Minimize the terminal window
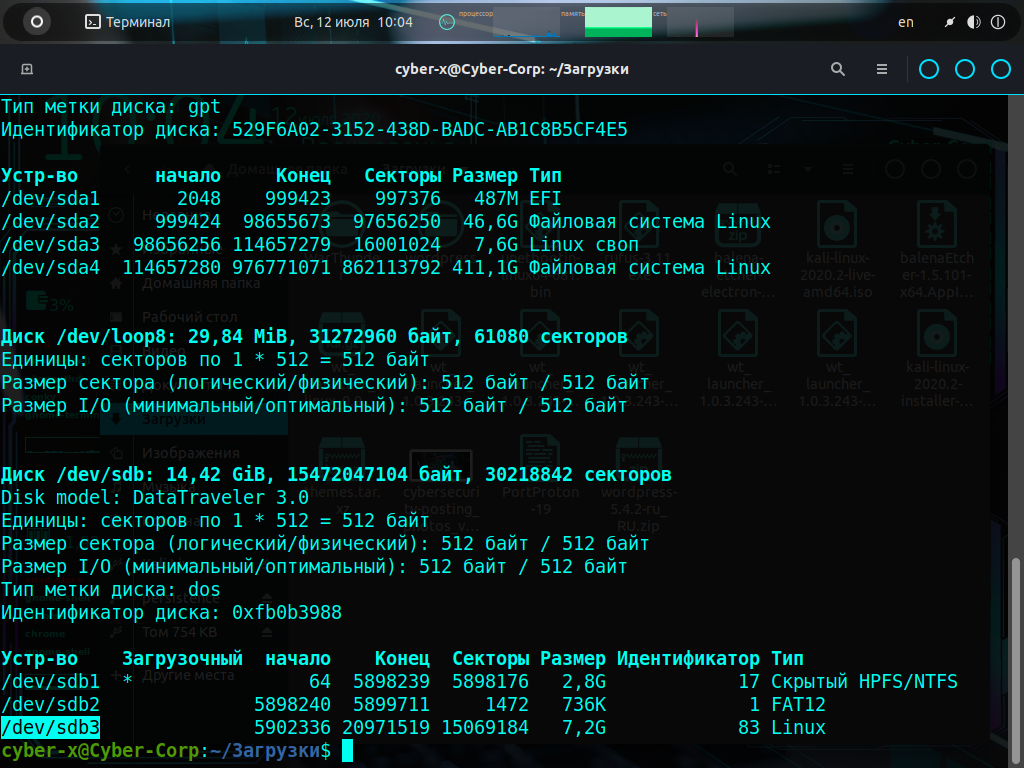1024x768 pixels. tap(929, 69)
